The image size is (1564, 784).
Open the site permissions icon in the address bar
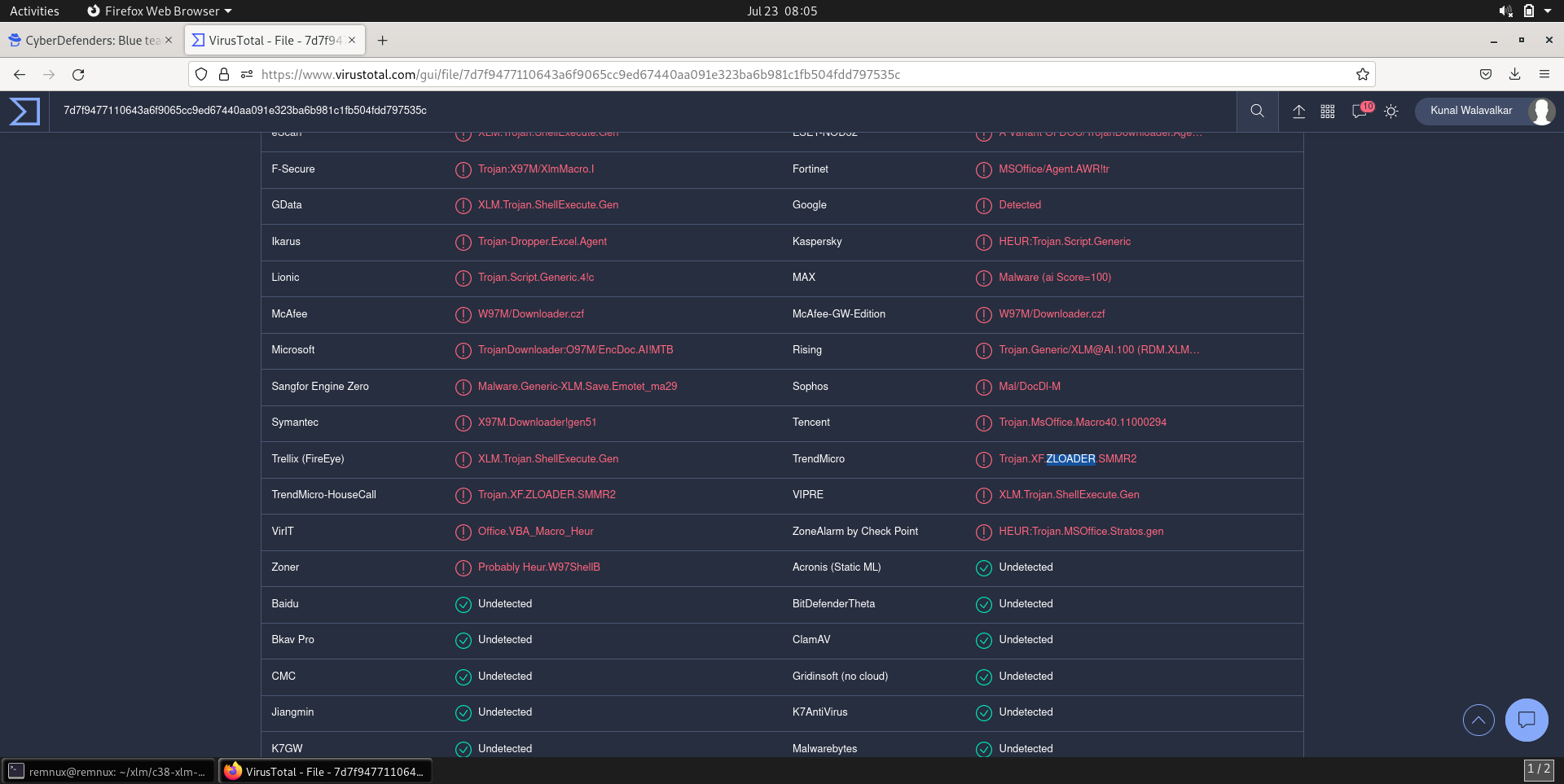click(x=247, y=74)
